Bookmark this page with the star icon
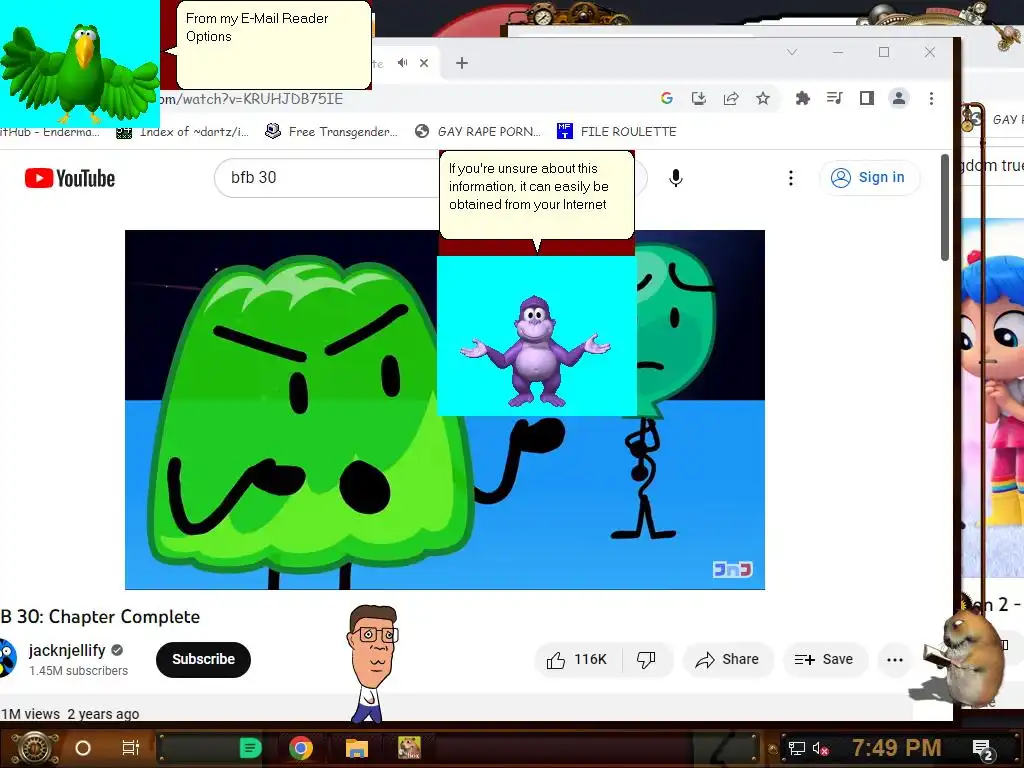 click(x=763, y=99)
